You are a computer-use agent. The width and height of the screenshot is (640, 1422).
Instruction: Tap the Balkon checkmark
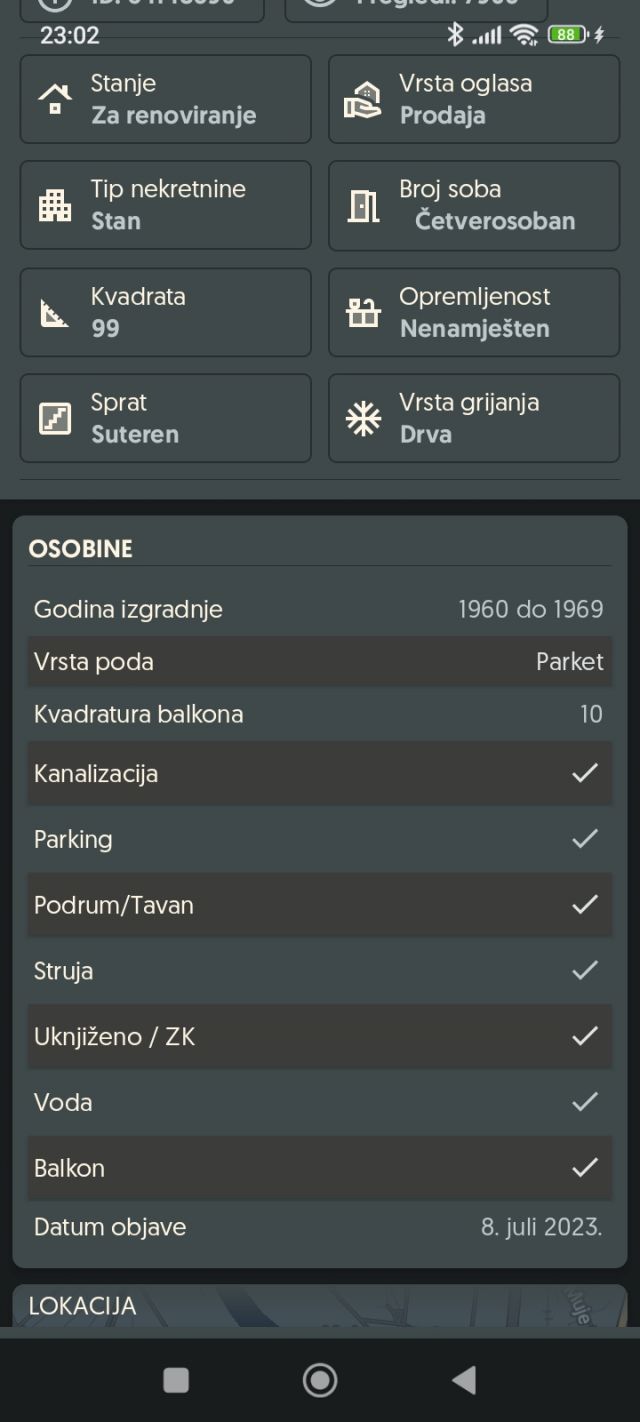coord(585,1168)
